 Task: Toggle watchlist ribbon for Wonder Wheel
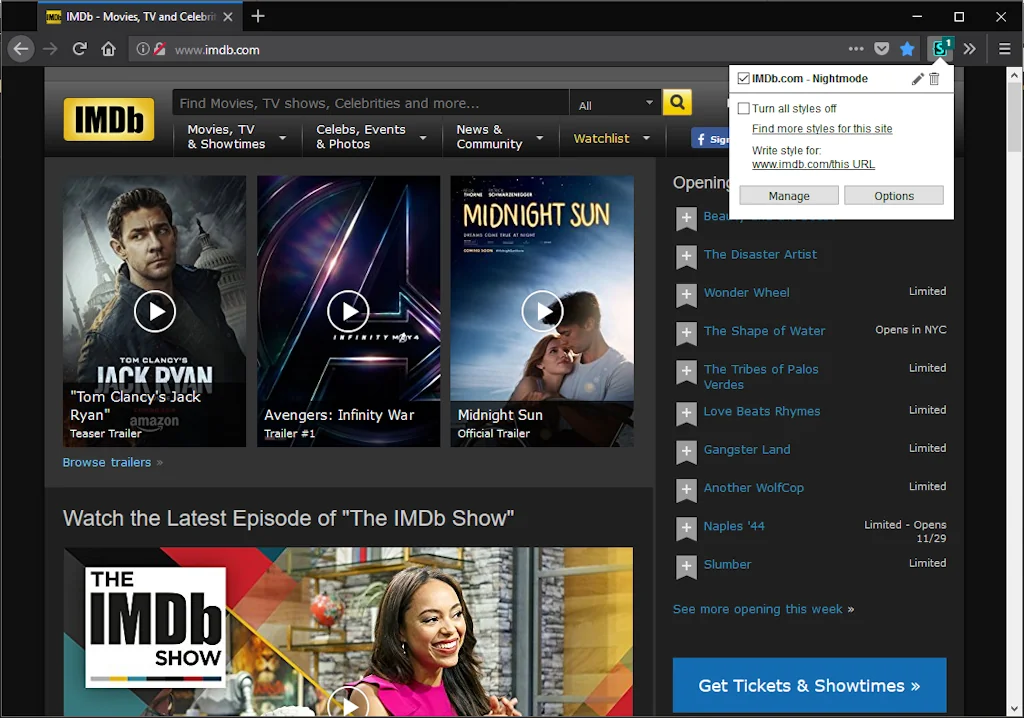[x=686, y=294]
